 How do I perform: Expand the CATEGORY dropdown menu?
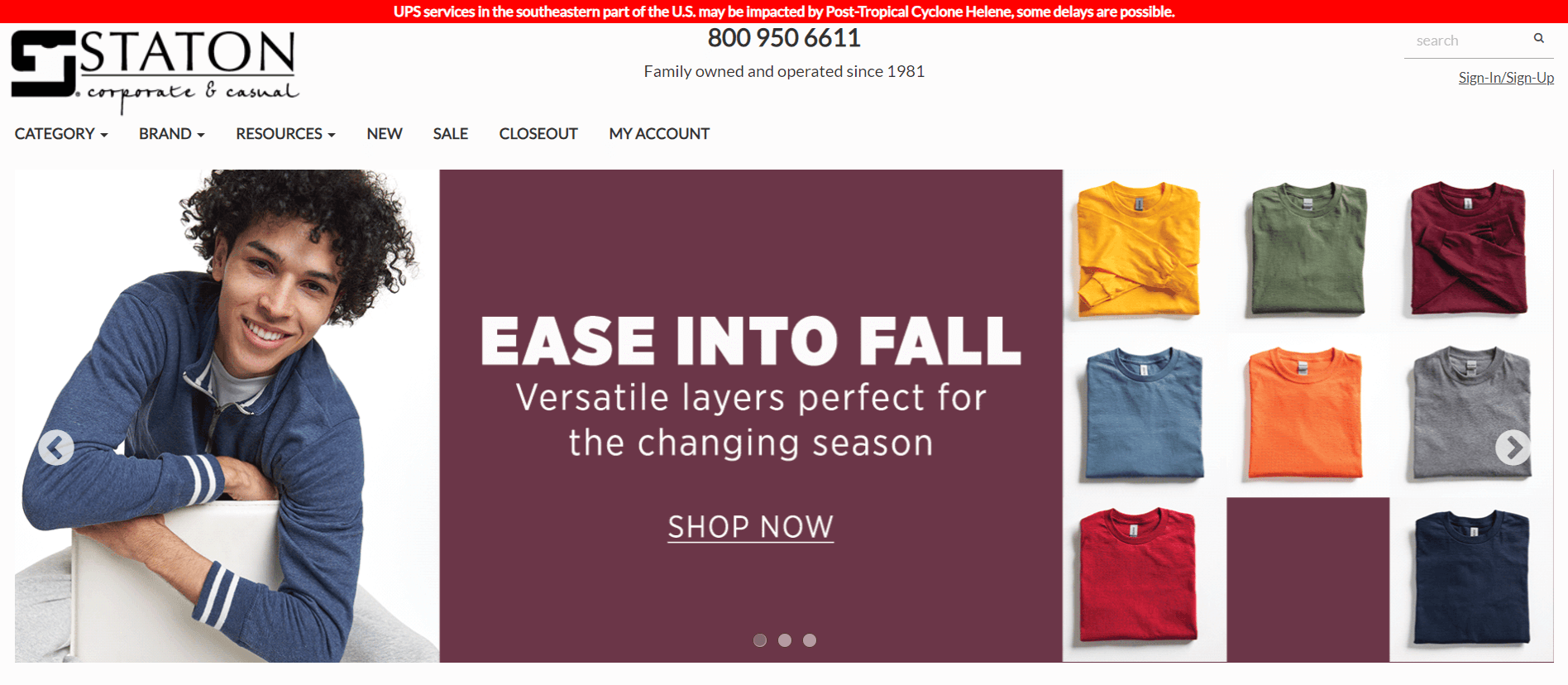[61, 134]
